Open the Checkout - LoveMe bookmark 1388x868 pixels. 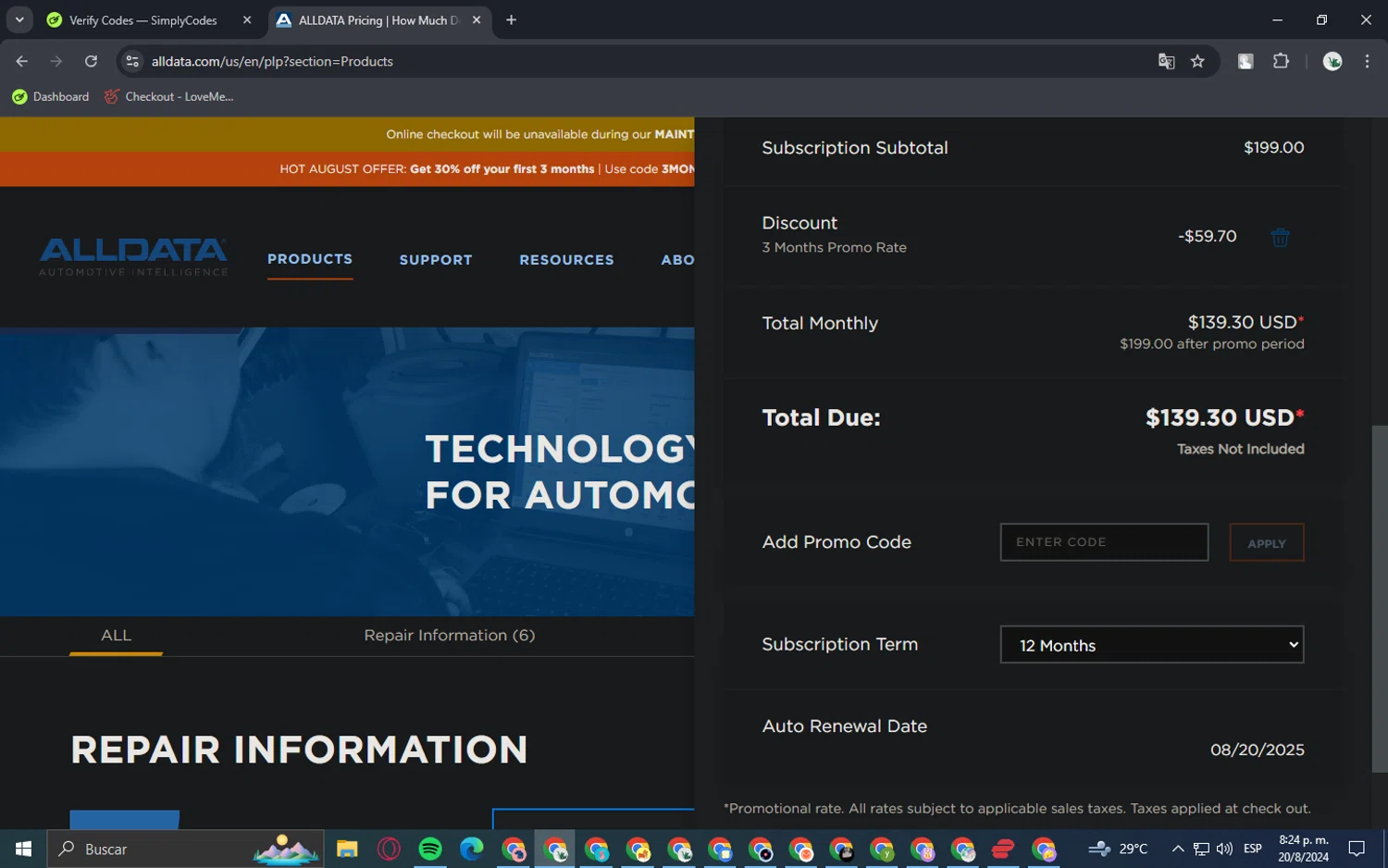tap(169, 96)
